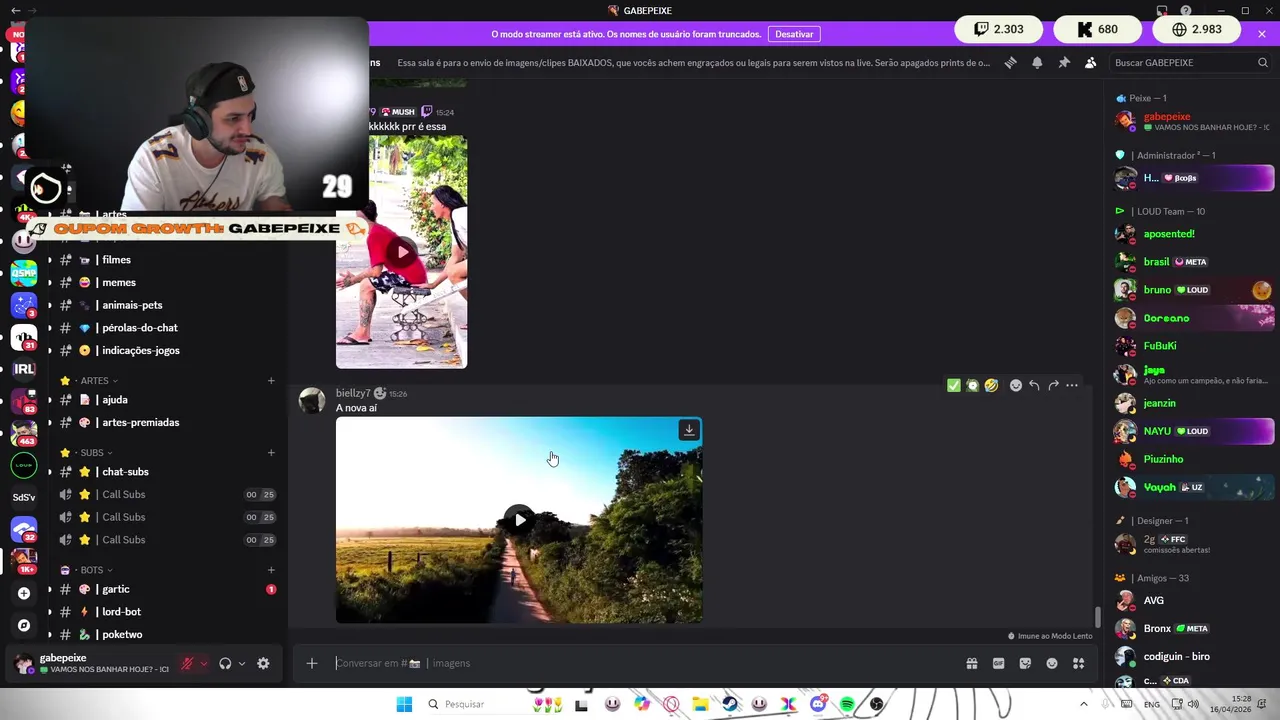The image size is (1280, 720).
Task: Open the SdS'v server icon
Action: [x=24, y=497]
